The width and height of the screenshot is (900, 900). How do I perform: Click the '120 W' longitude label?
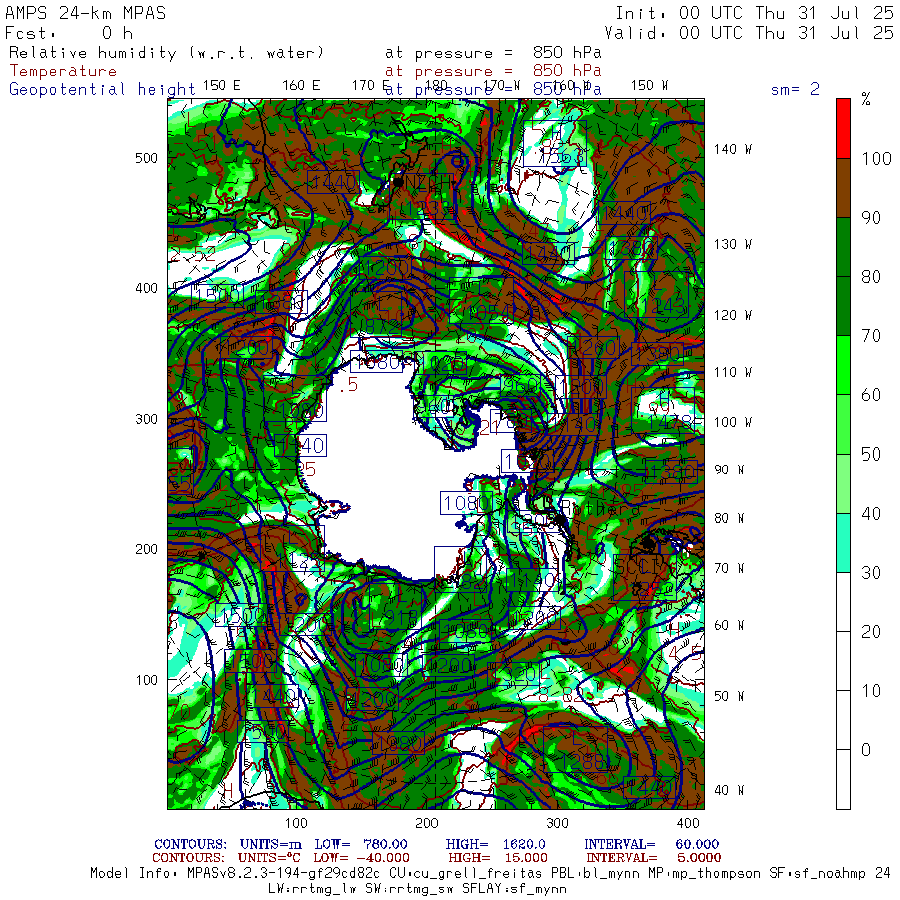(x=733, y=315)
